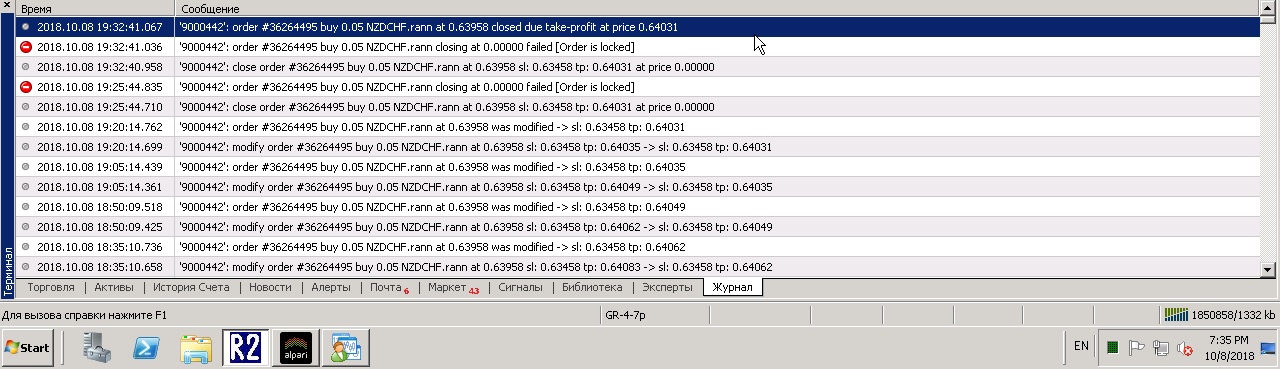Select the 19:25:44.835 closing failed row
The height and width of the screenshot is (369, 1280).
click(x=638, y=87)
